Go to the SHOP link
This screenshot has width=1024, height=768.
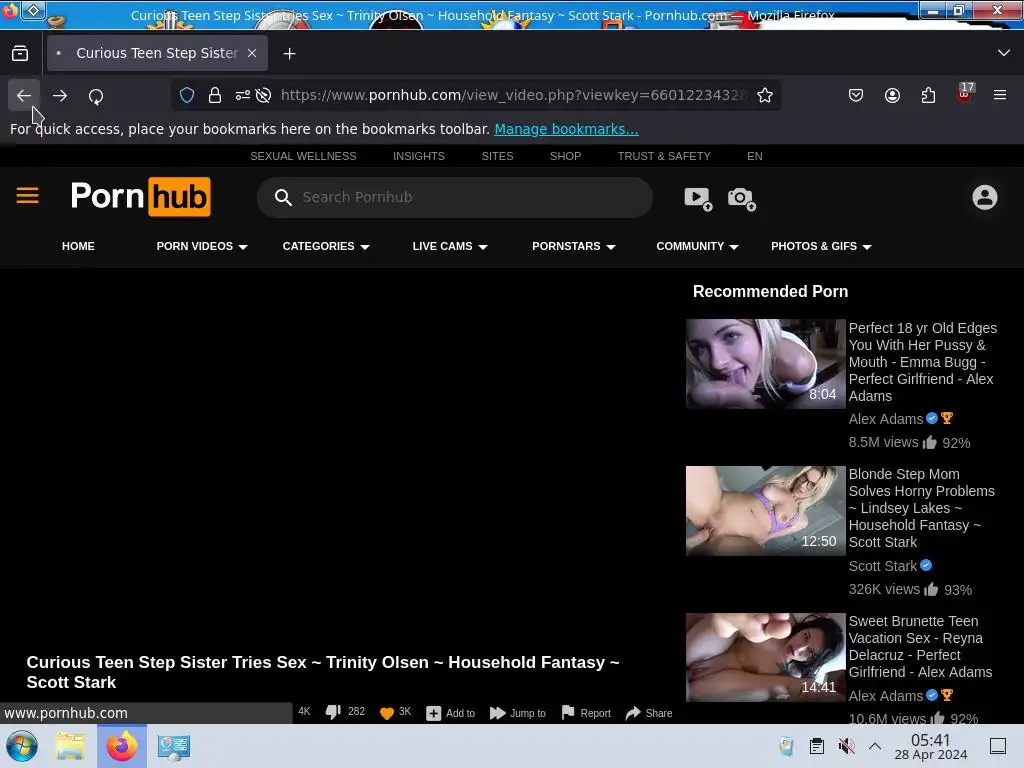click(565, 156)
